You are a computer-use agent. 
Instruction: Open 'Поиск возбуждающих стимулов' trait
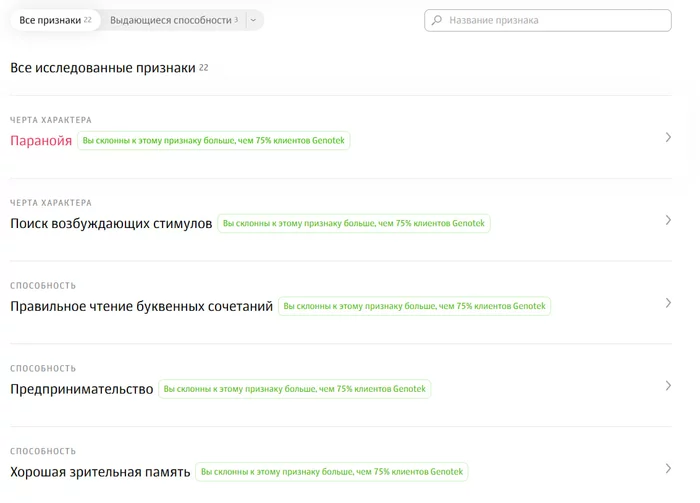coord(111,224)
